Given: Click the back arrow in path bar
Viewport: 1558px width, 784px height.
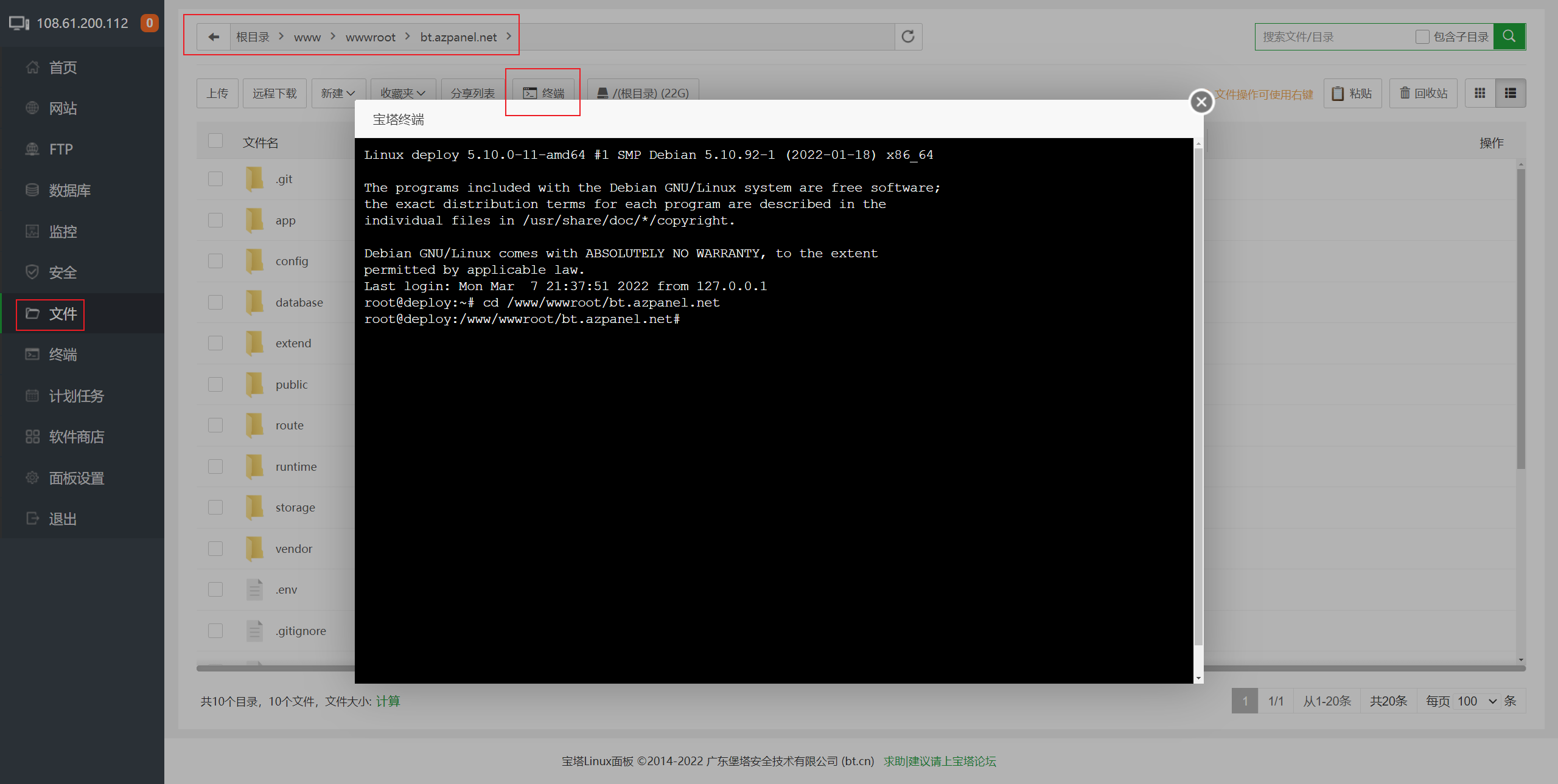Looking at the screenshot, I should (x=214, y=37).
